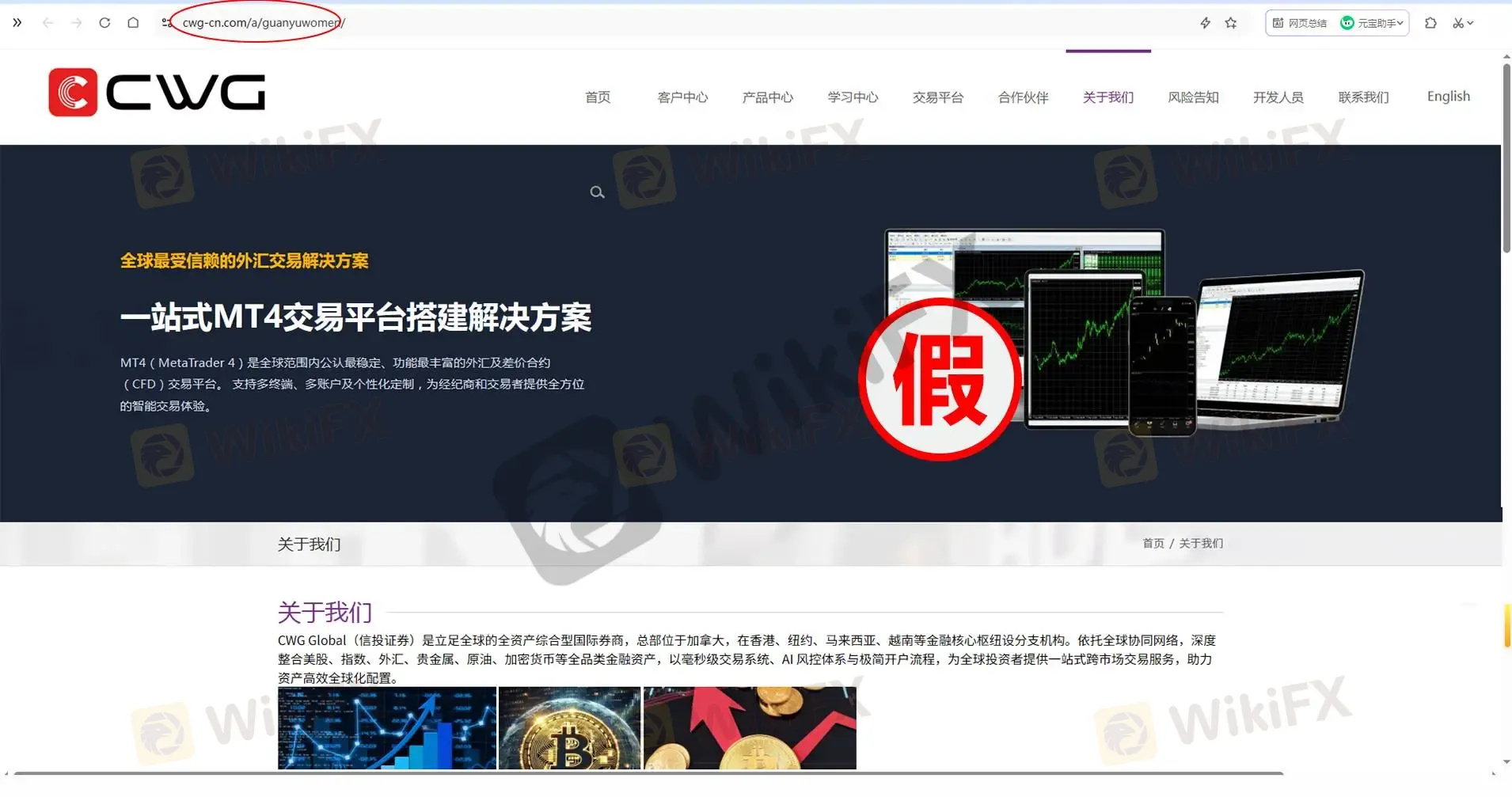Open the 学习中心 navigation menu item
The height and width of the screenshot is (797, 1512).
click(x=853, y=97)
